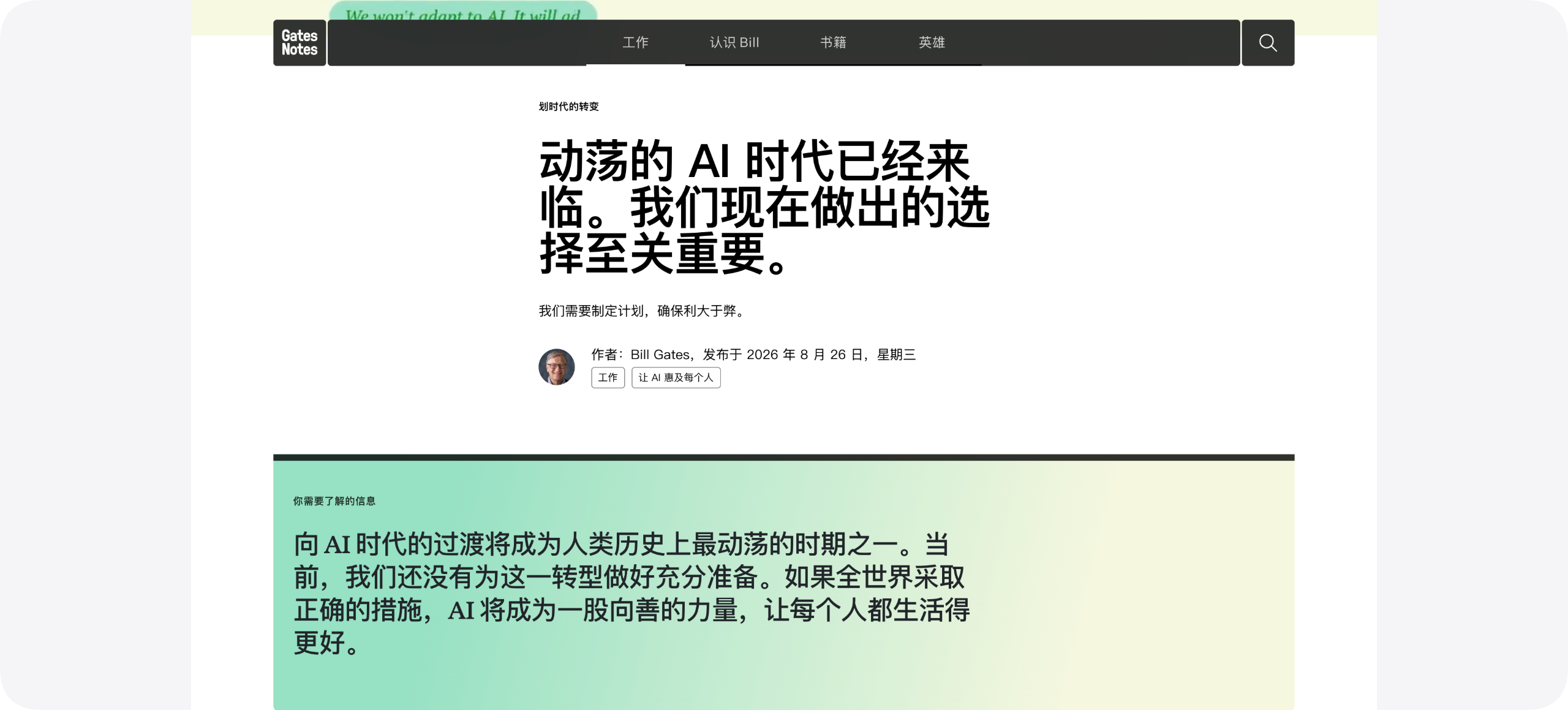Viewport: 1568px width, 710px height.
Task: Click the author and date line
Action: pyautogui.click(x=753, y=354)
